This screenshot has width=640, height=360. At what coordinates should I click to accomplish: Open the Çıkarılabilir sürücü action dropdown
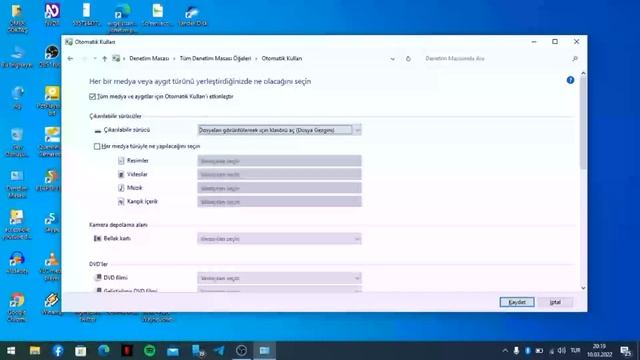point(279,130)
